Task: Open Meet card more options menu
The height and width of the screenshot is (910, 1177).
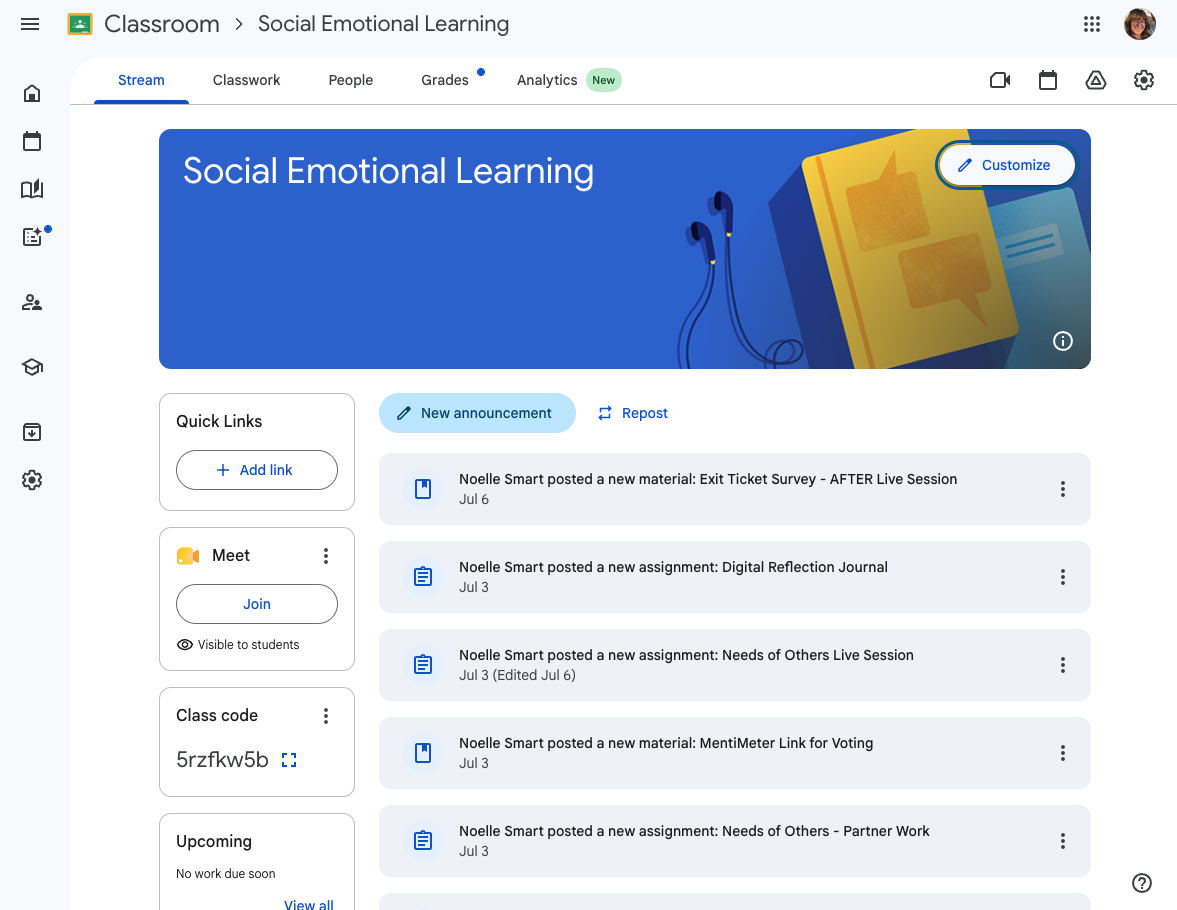Action: coord(326,556)
